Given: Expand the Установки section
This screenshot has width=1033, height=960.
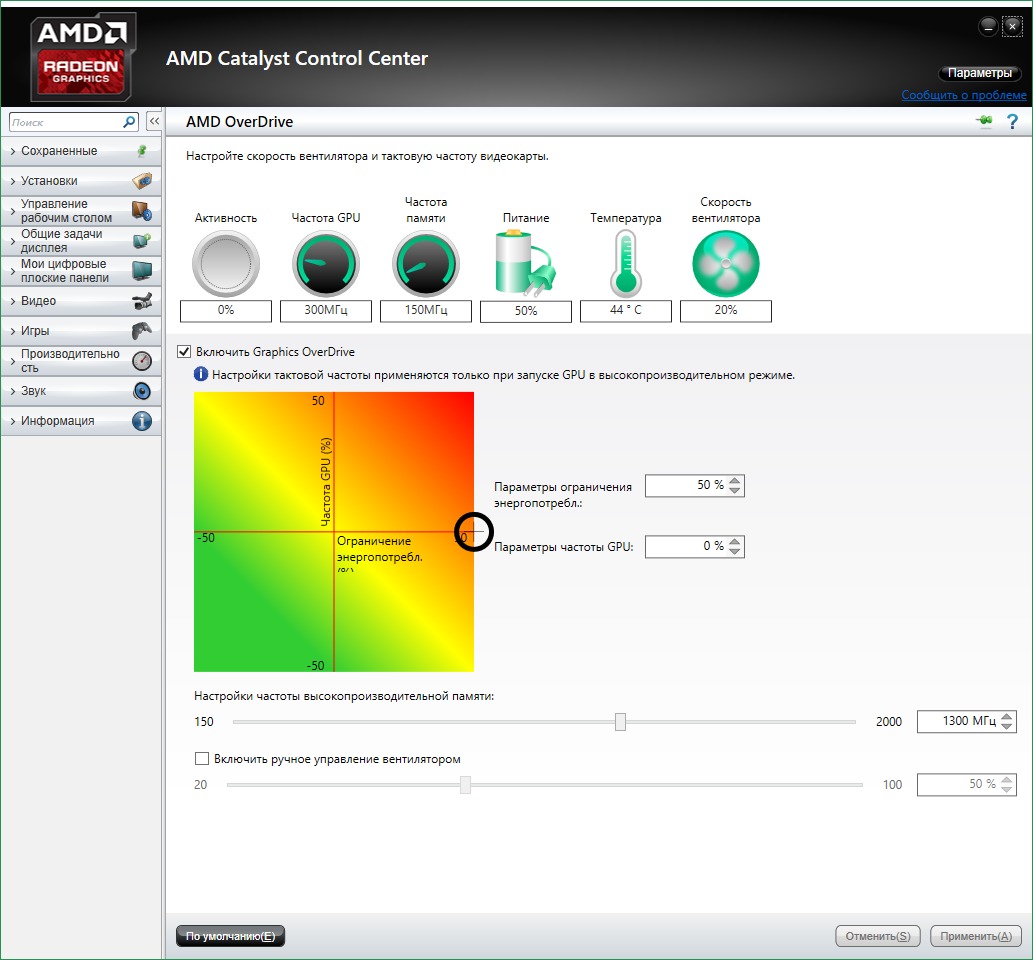Looking at the screenshot, I should tap(13, 181).
